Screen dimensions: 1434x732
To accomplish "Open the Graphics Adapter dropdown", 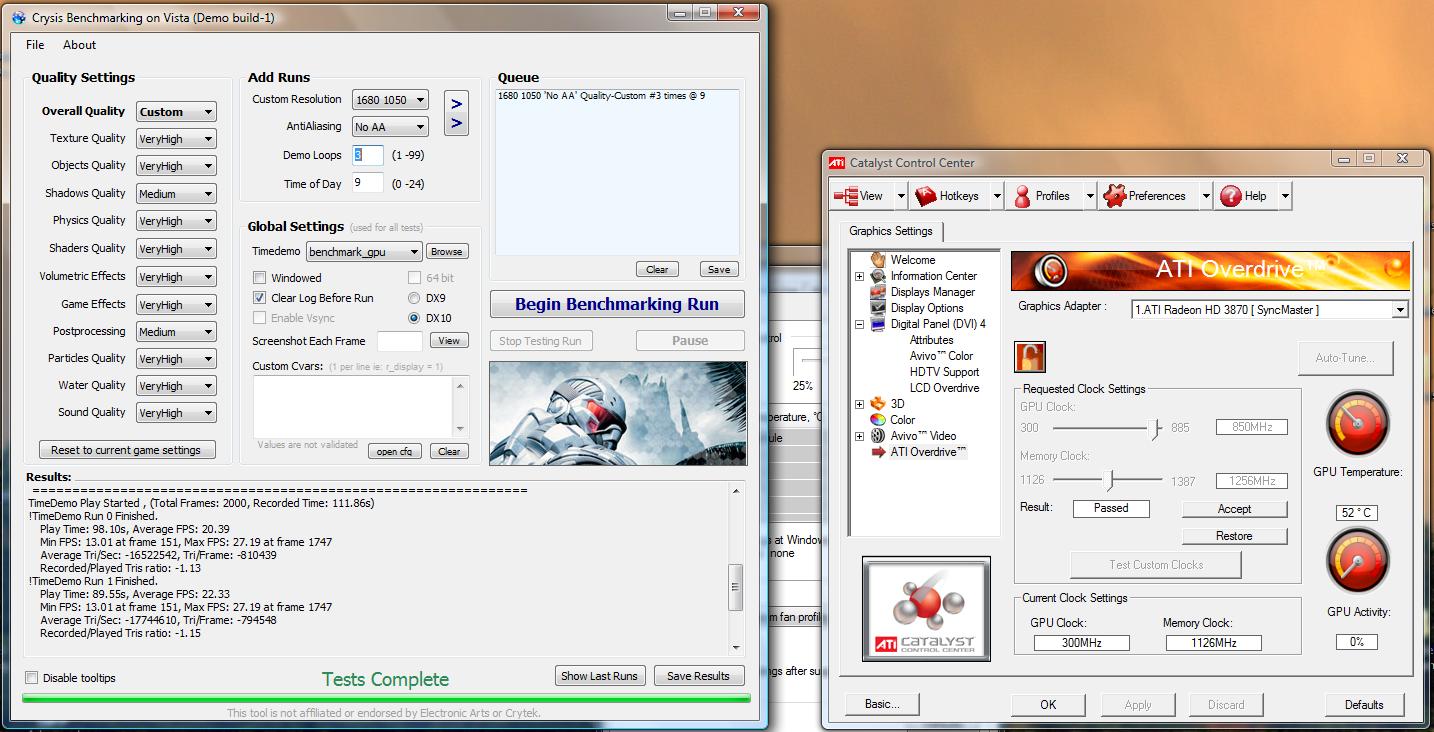I will [x=1270, y=310].
